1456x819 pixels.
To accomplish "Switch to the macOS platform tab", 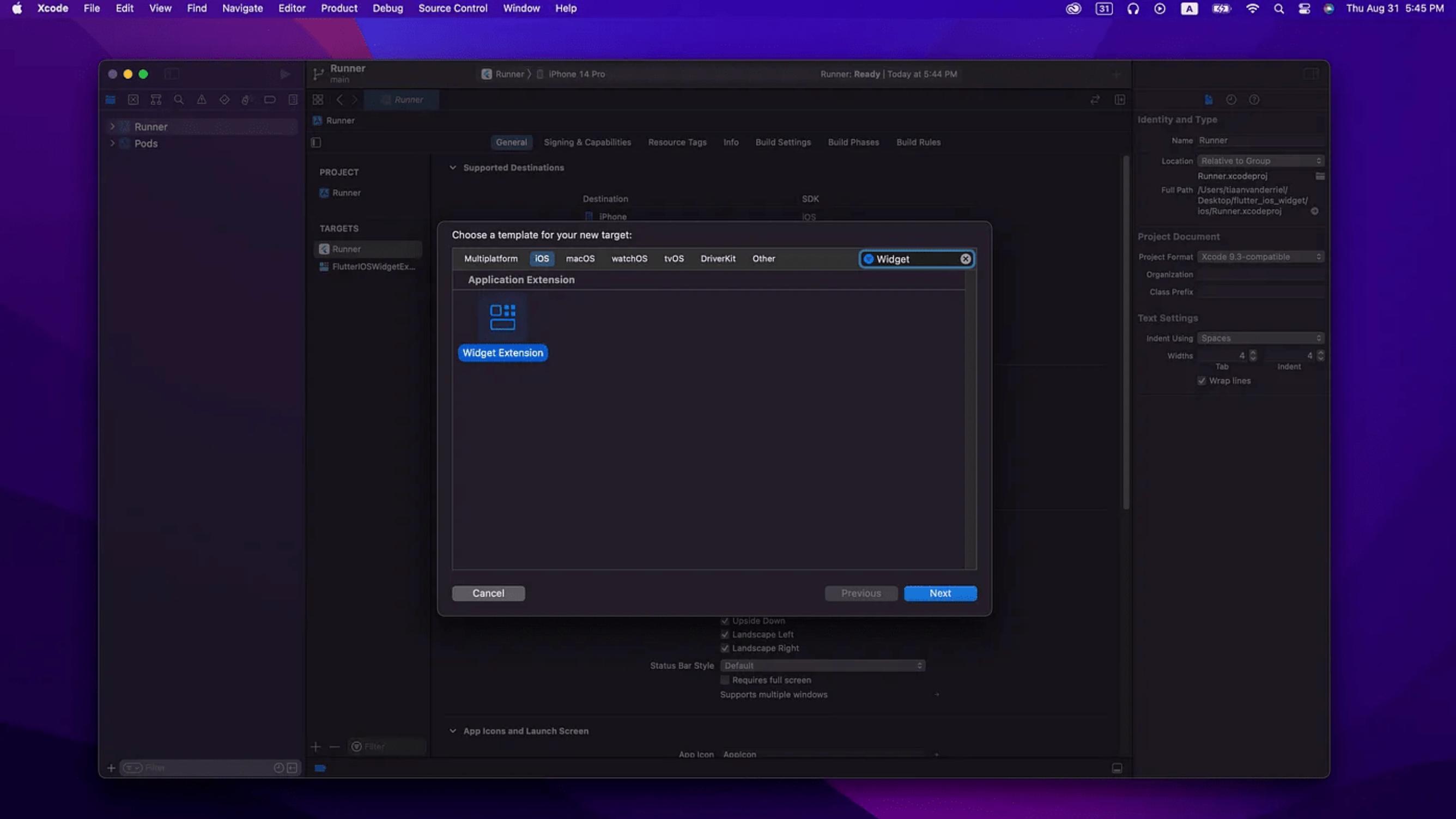I will 580,258.
